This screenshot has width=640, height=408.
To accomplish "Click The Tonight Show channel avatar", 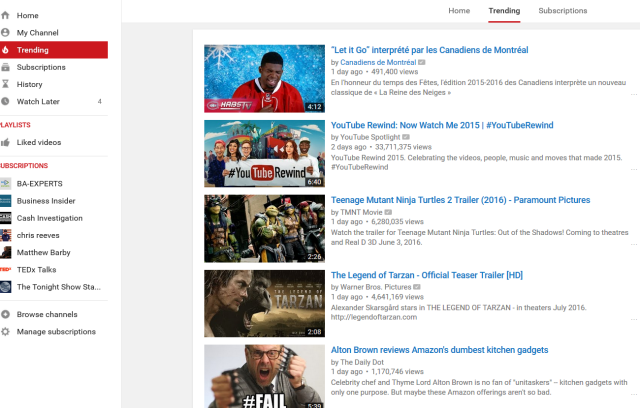I will [5, 287].
